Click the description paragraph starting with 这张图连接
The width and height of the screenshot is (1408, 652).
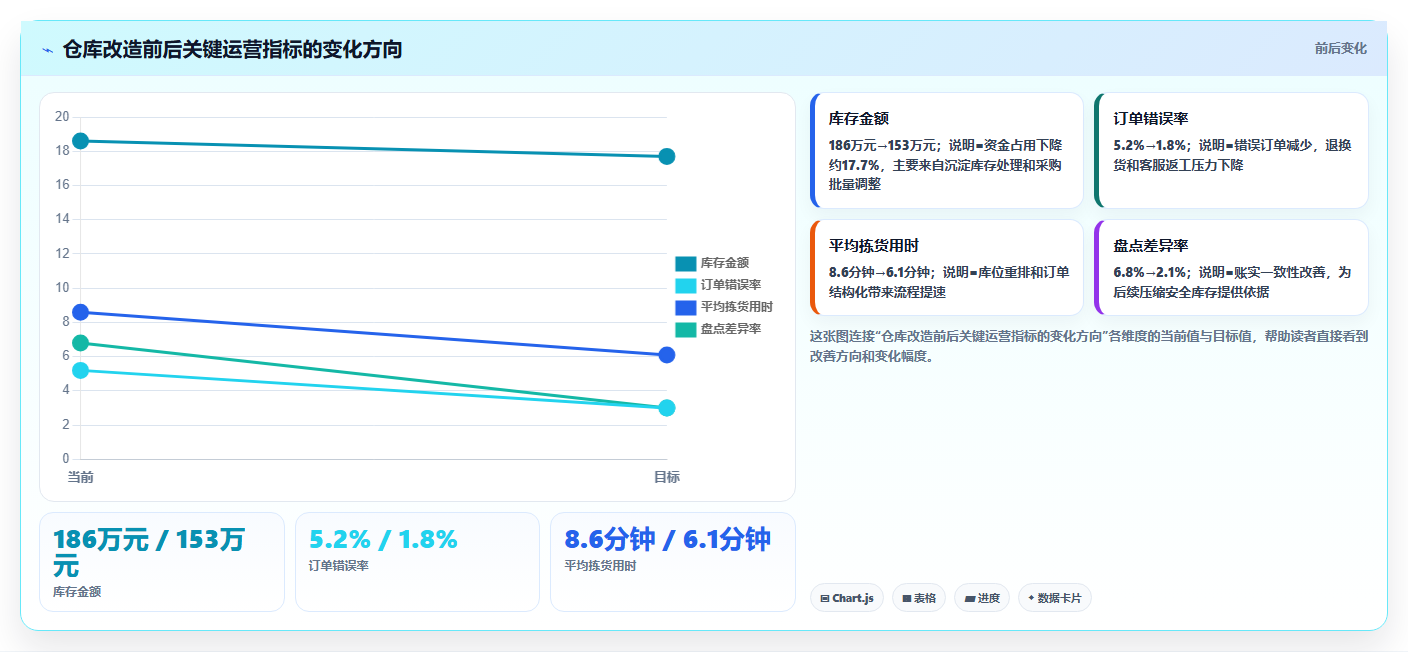point(1089,346)
